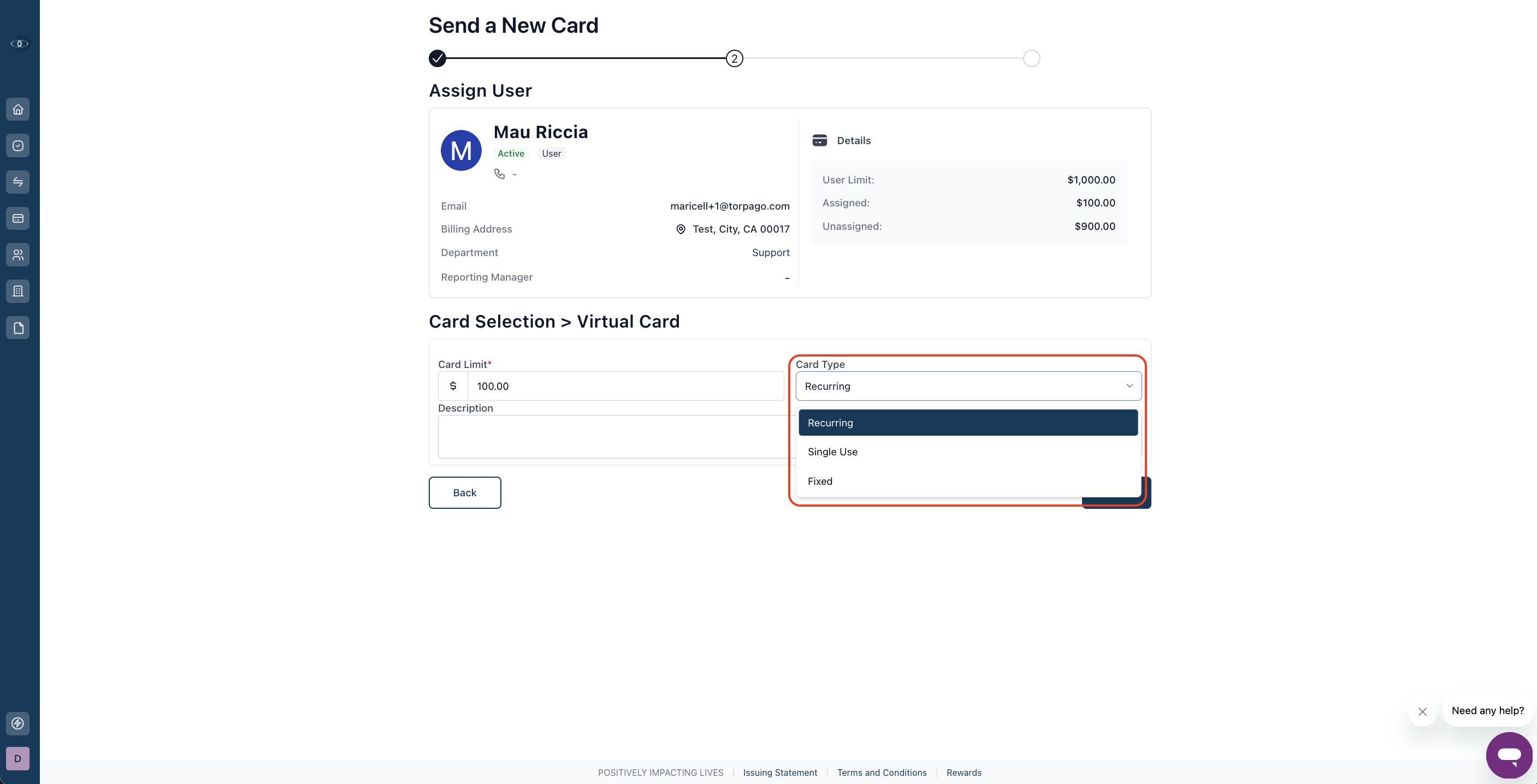Open the Terms and Conditions link
This screenshot has height=784, width=1537.
pos(881,773)
